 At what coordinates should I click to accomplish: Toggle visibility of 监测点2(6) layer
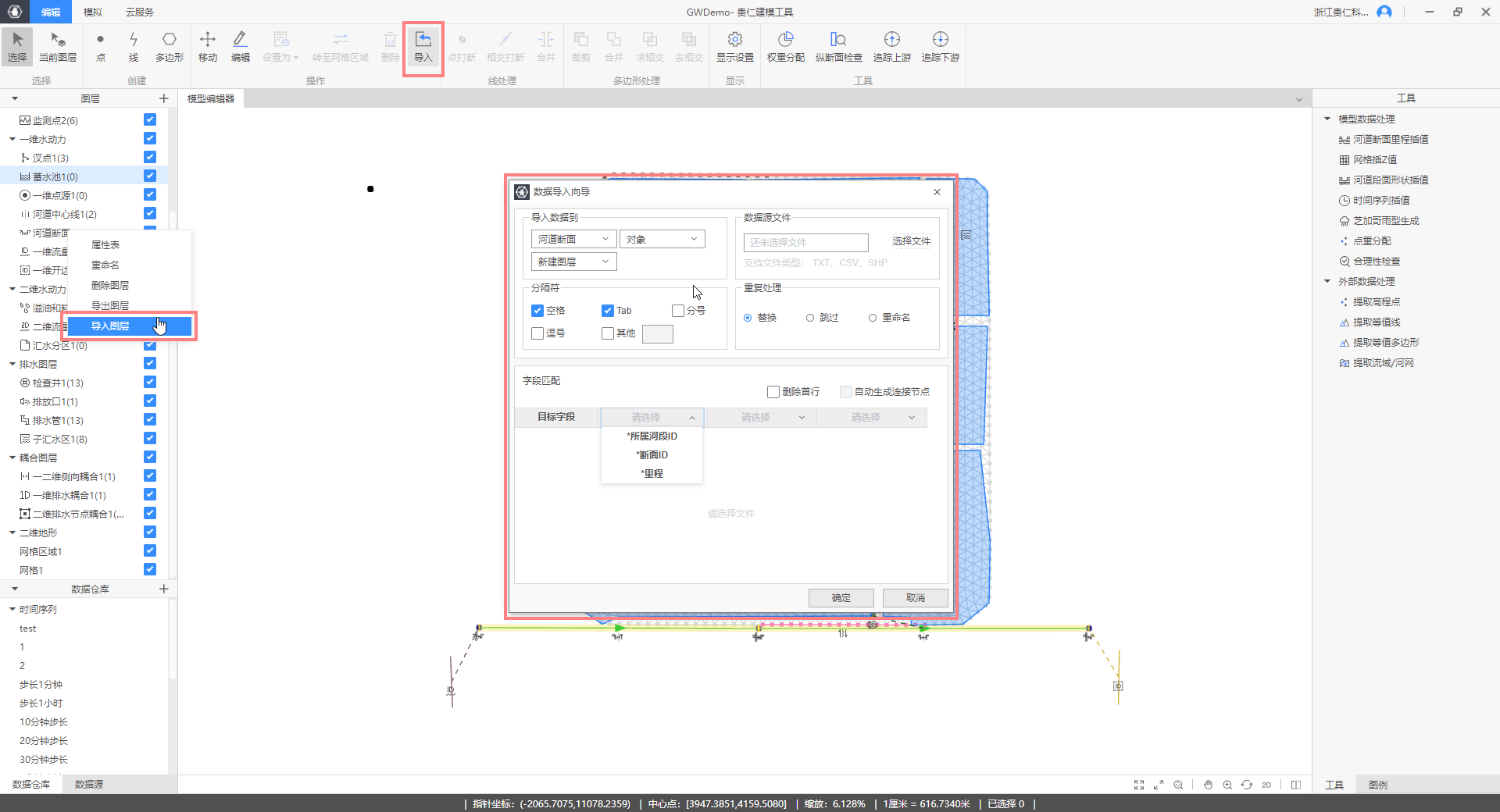(150, 120)
